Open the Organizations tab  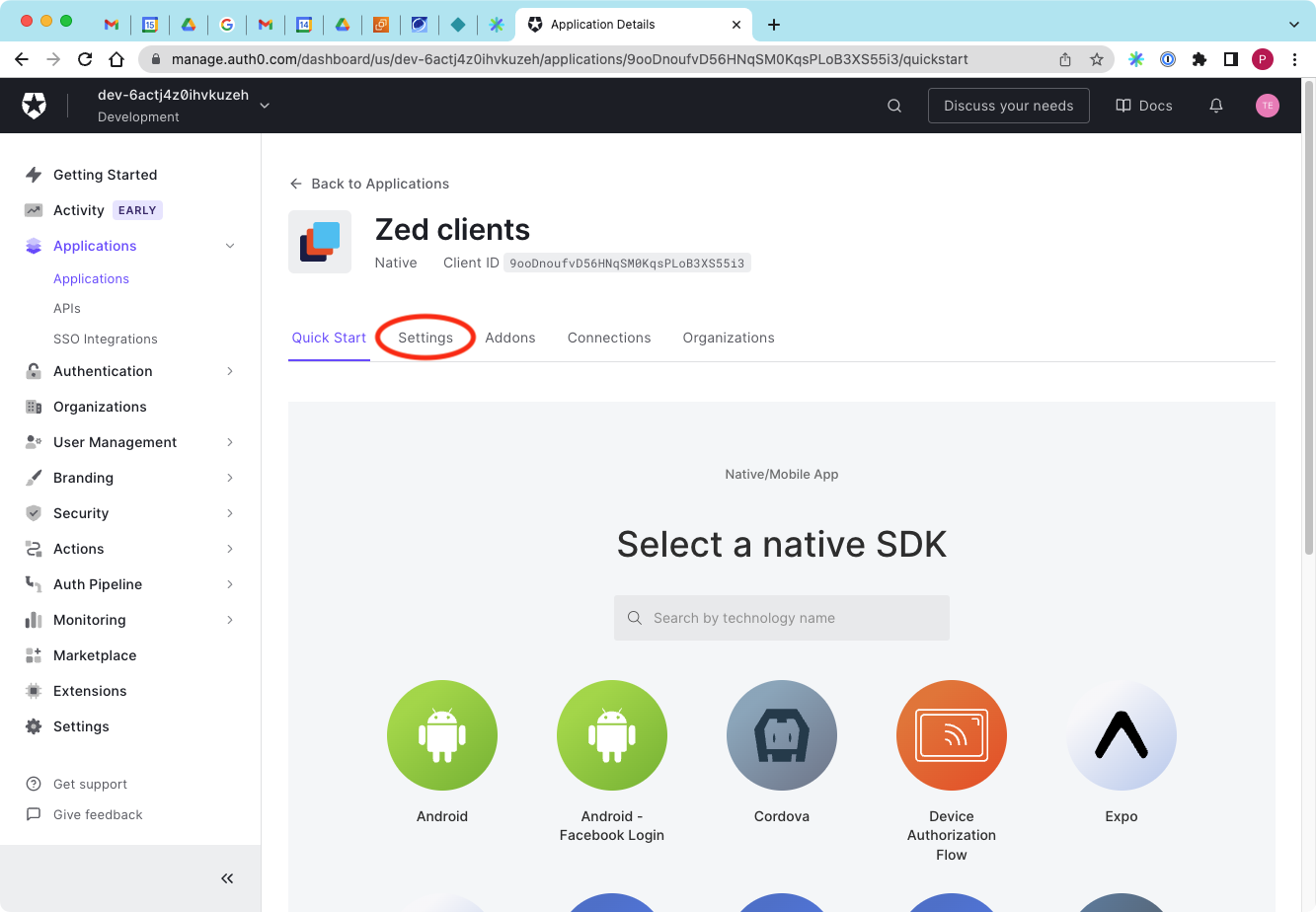[729, 338]
